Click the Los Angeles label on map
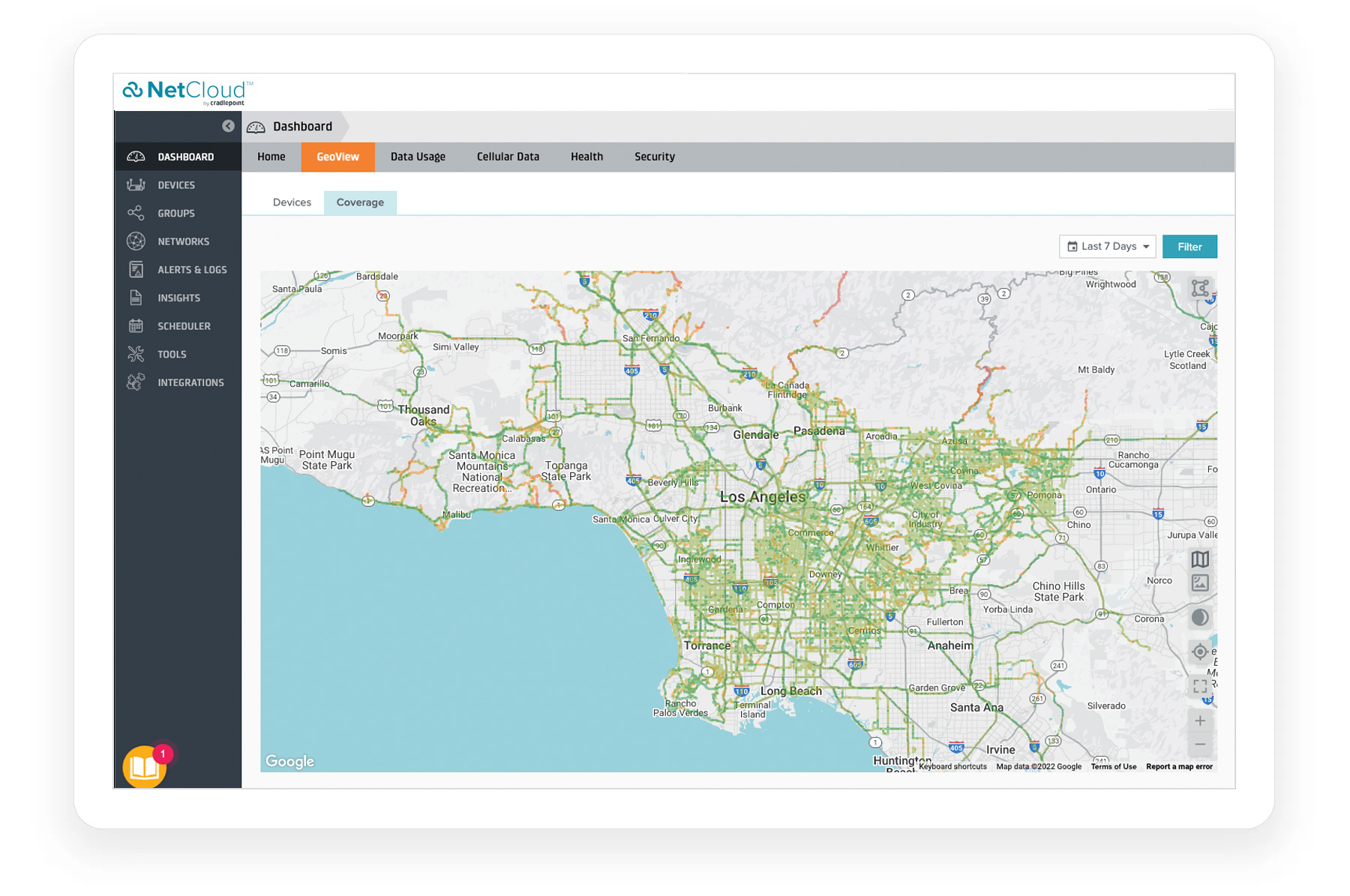Screen dimensions: 1350x896 point(763,496)
